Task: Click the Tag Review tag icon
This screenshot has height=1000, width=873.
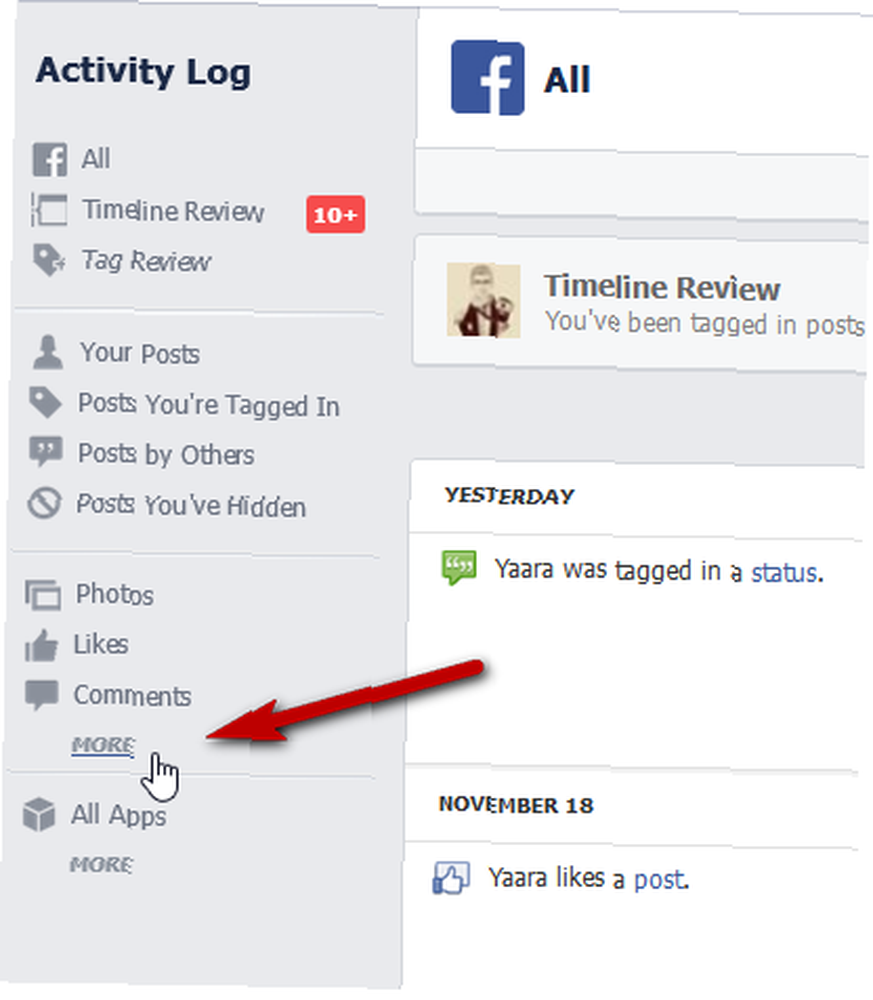Action: coord(48,260)
